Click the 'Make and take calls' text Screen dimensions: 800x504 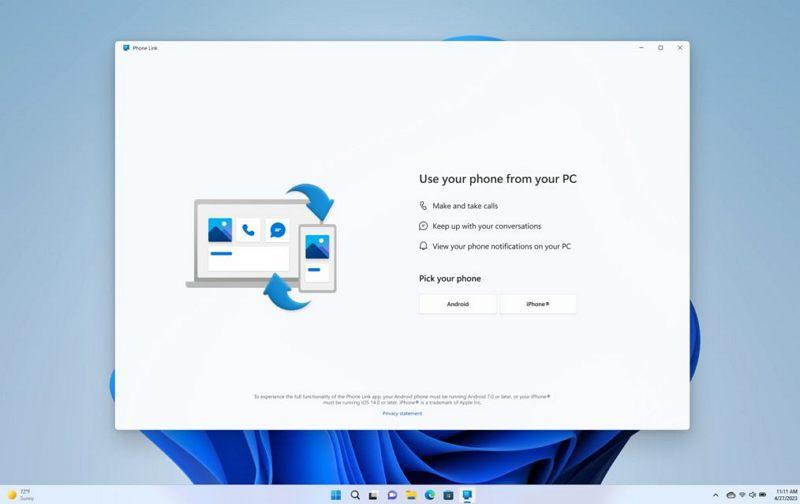click(x=465, y=206)
